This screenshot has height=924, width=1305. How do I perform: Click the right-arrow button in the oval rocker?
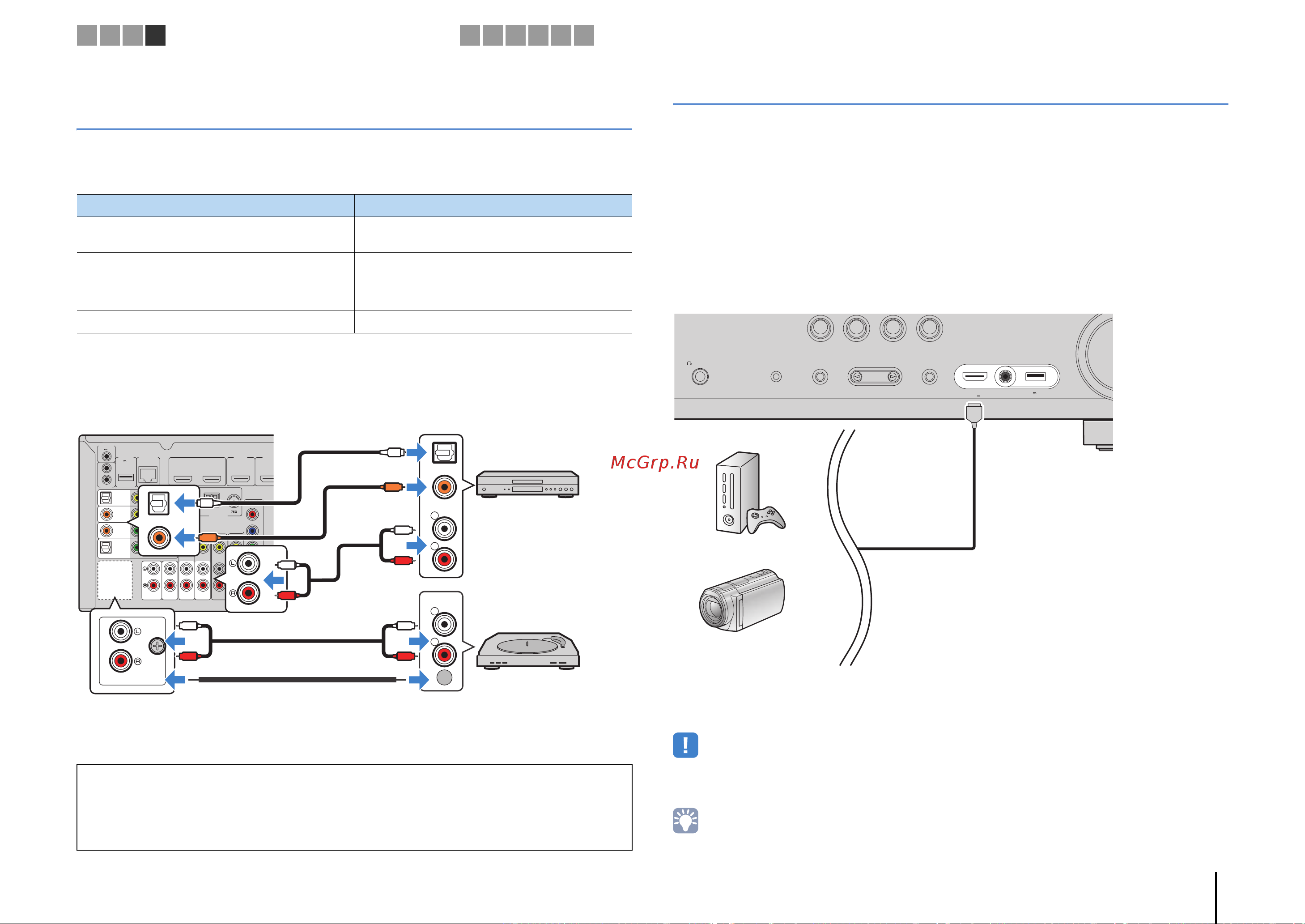pyautogui.click(x=893, y=377)
